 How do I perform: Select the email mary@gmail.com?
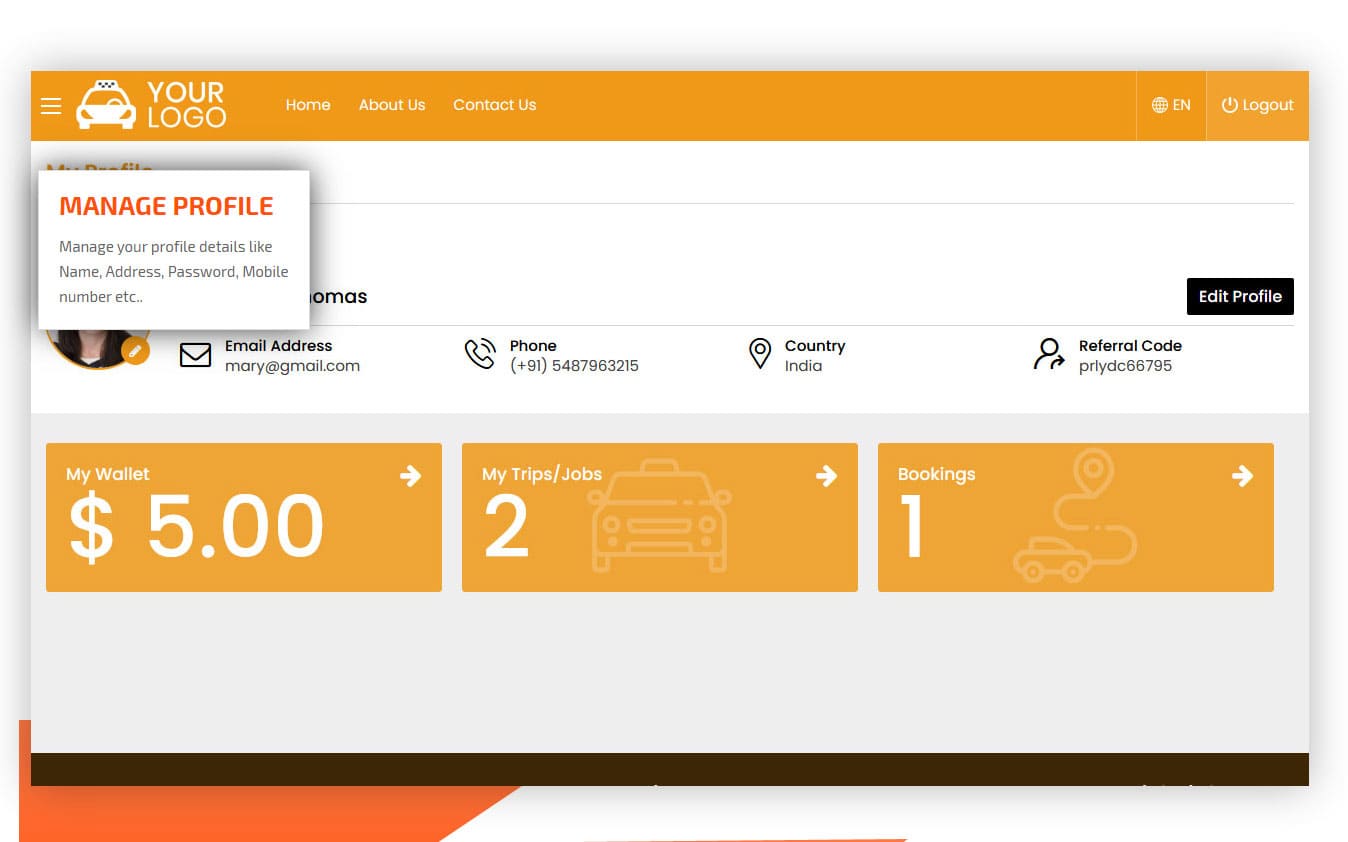pos(292,366)
